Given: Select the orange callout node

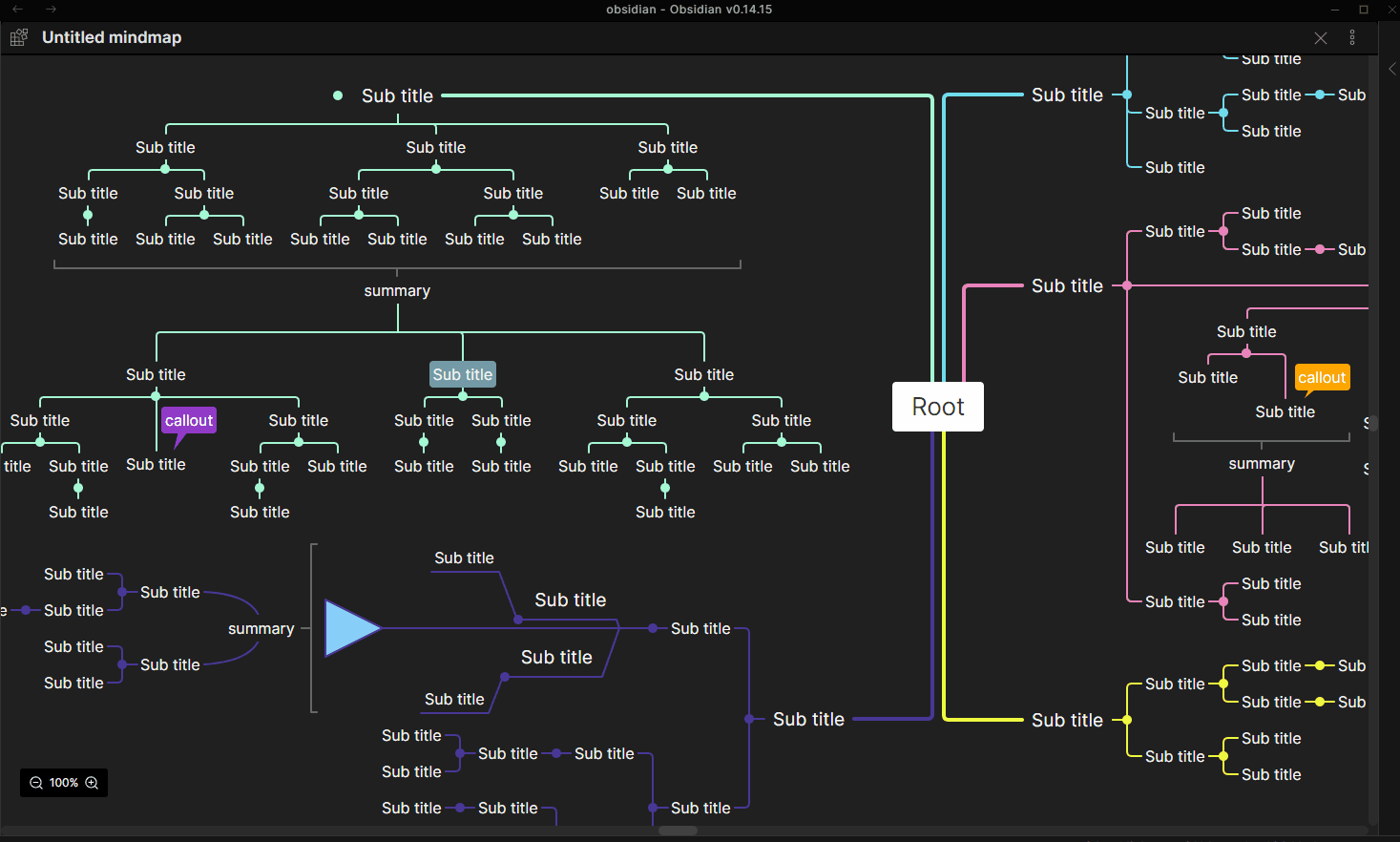Looking at the screenshot, I should (1322, 378).
